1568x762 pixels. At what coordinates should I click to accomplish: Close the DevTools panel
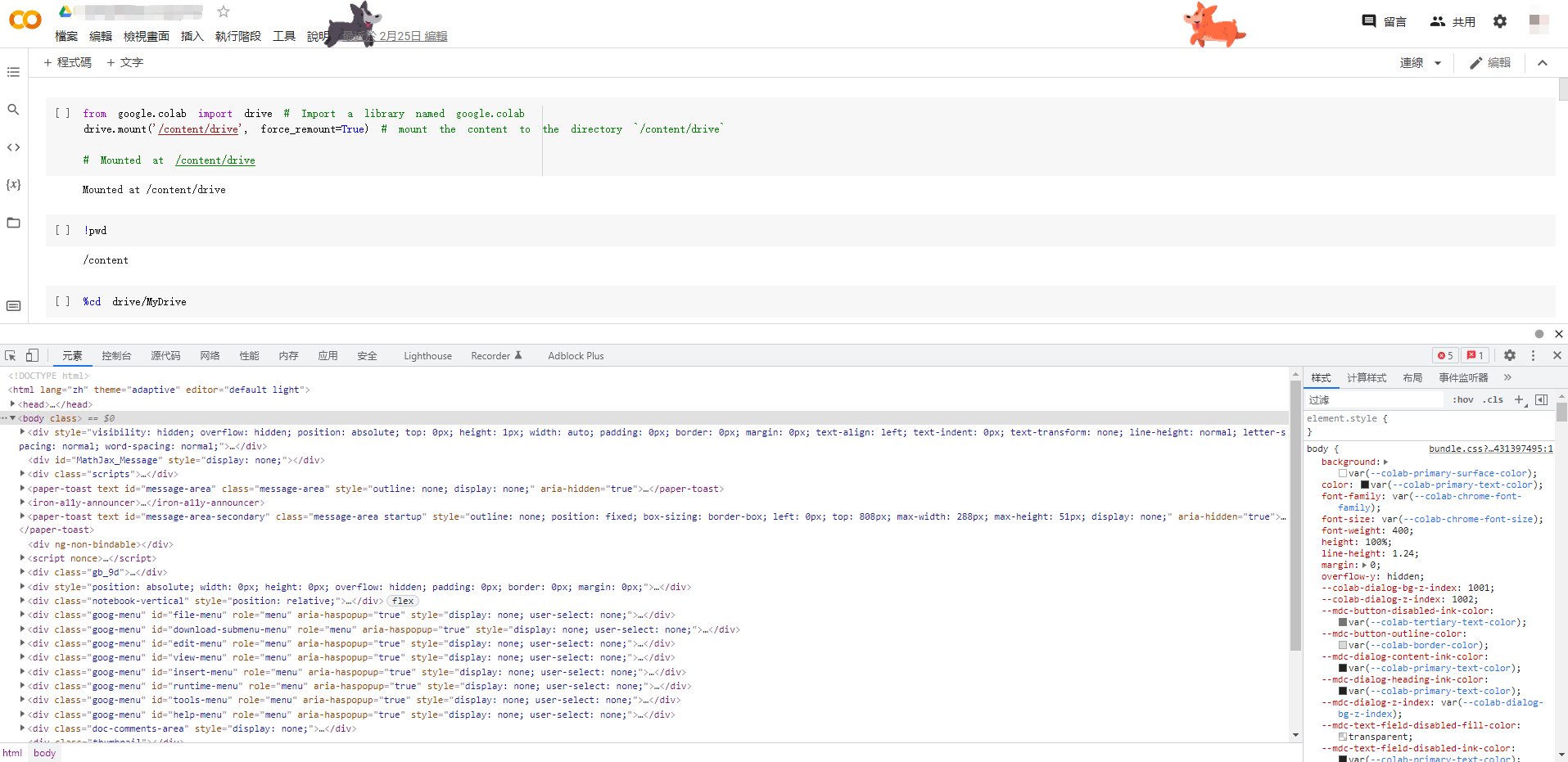1557,355
